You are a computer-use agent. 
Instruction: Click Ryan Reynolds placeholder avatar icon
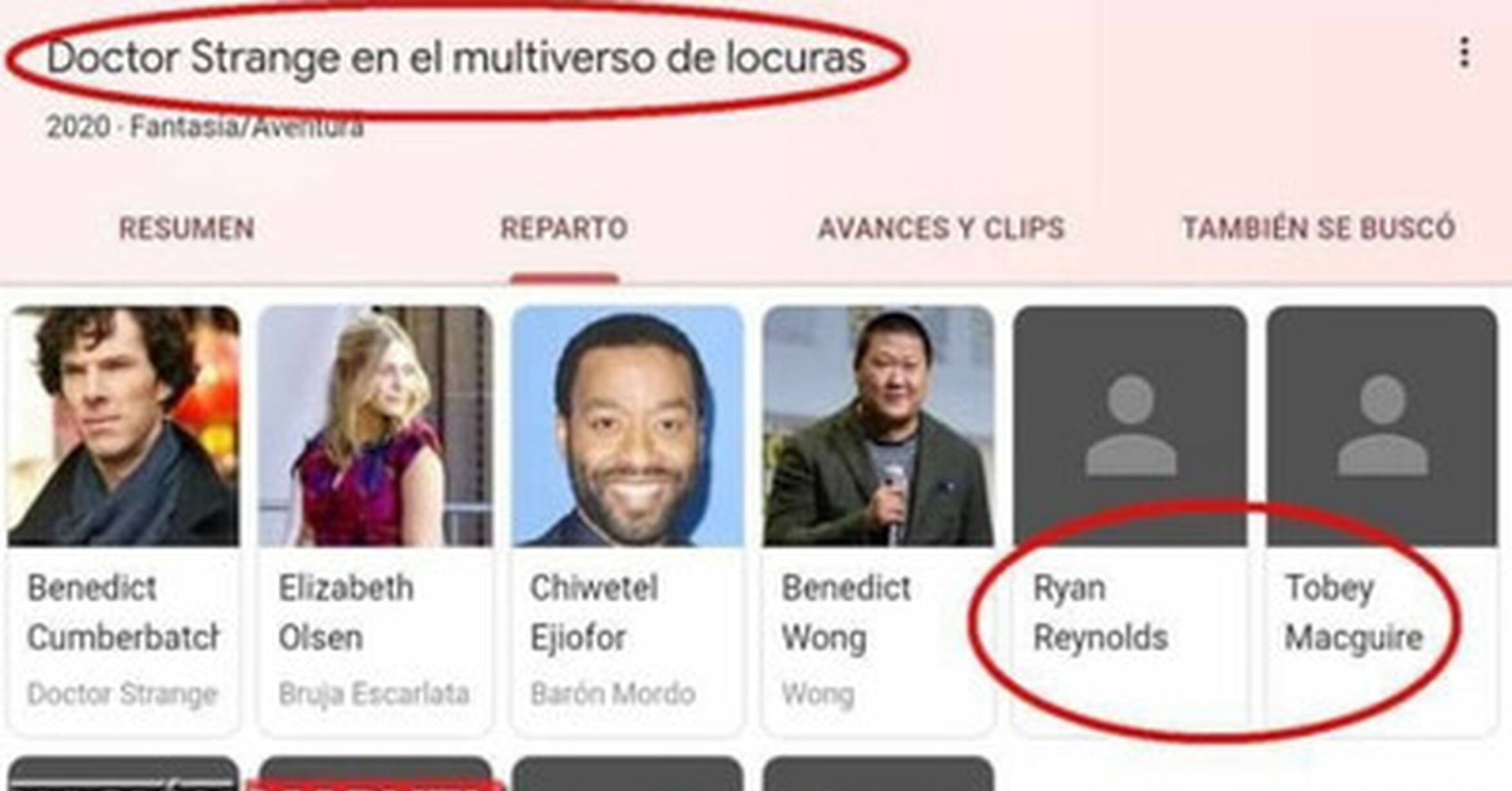pyautogui.click(x=1130, y=426)
